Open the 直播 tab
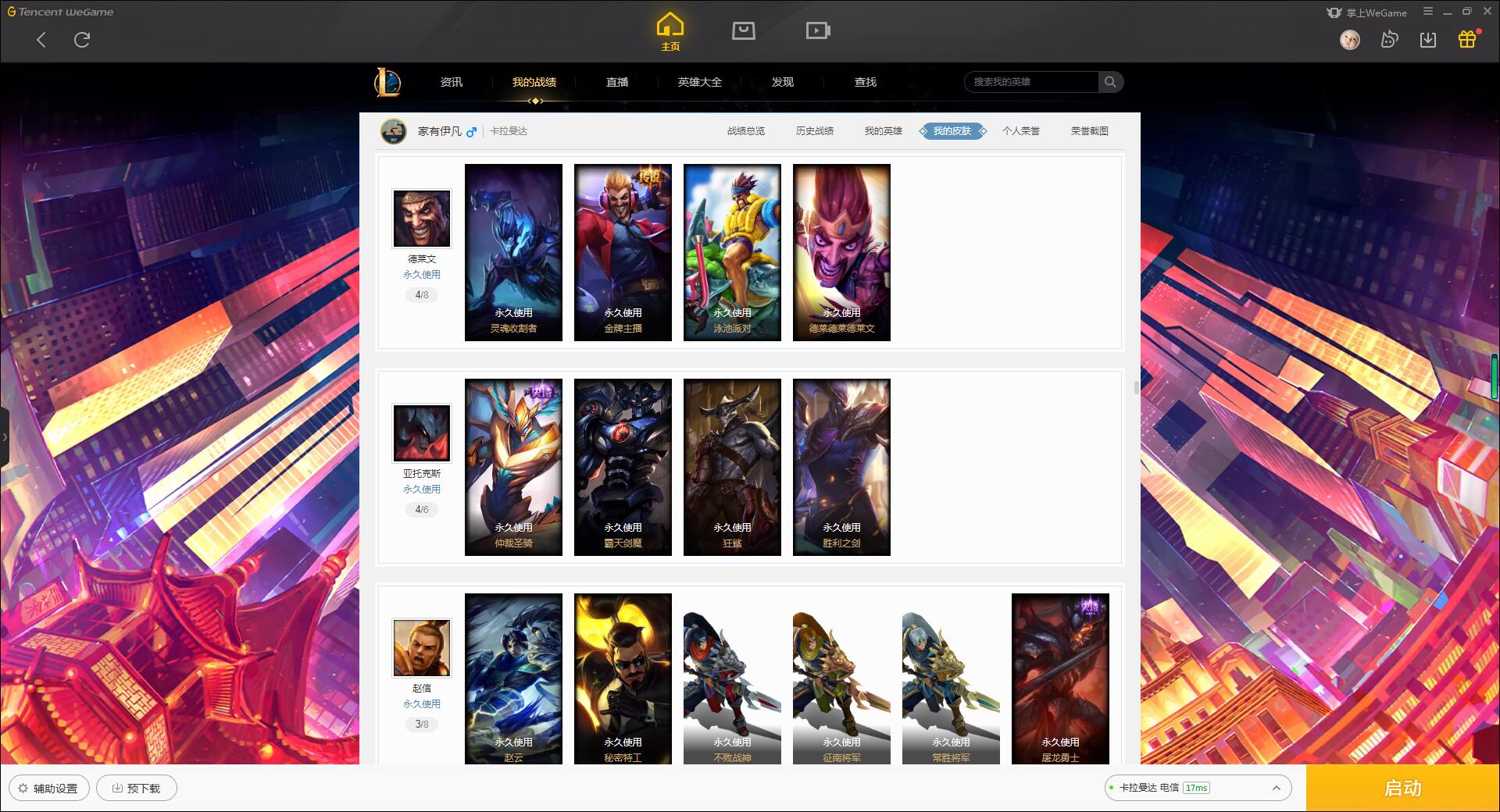 tap(617, 82)
